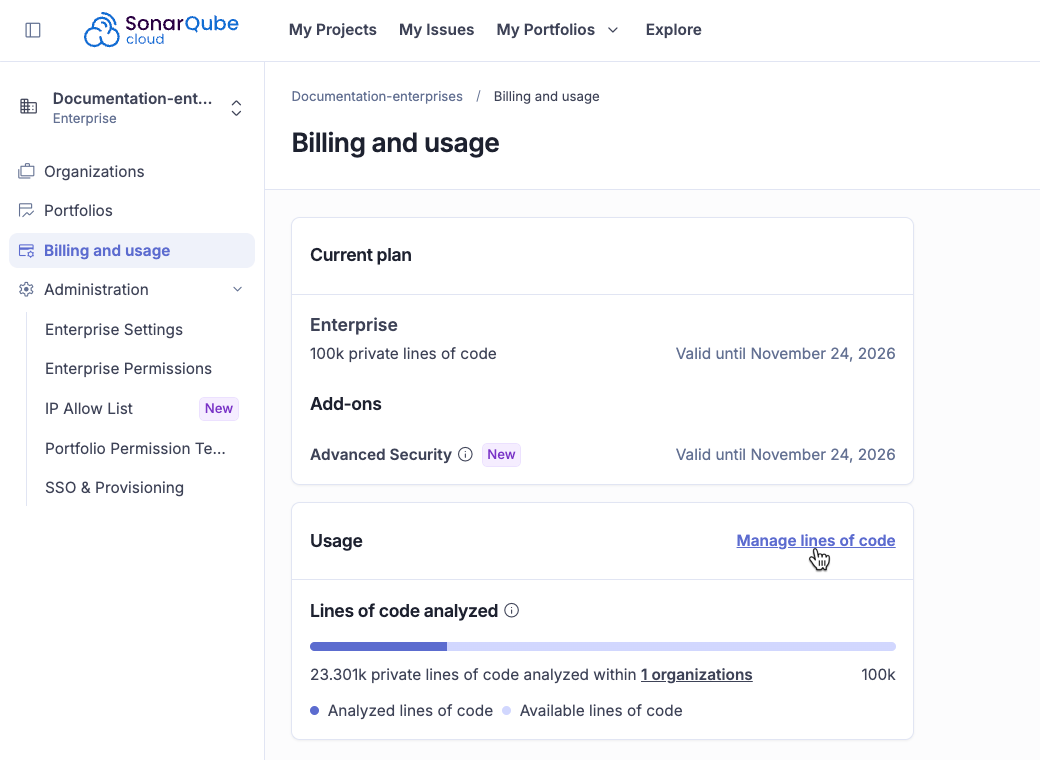Screen dimensions: 1040x760
Task: Click the info icon beside Lines of code analyzed
Action: click(511, 610)
